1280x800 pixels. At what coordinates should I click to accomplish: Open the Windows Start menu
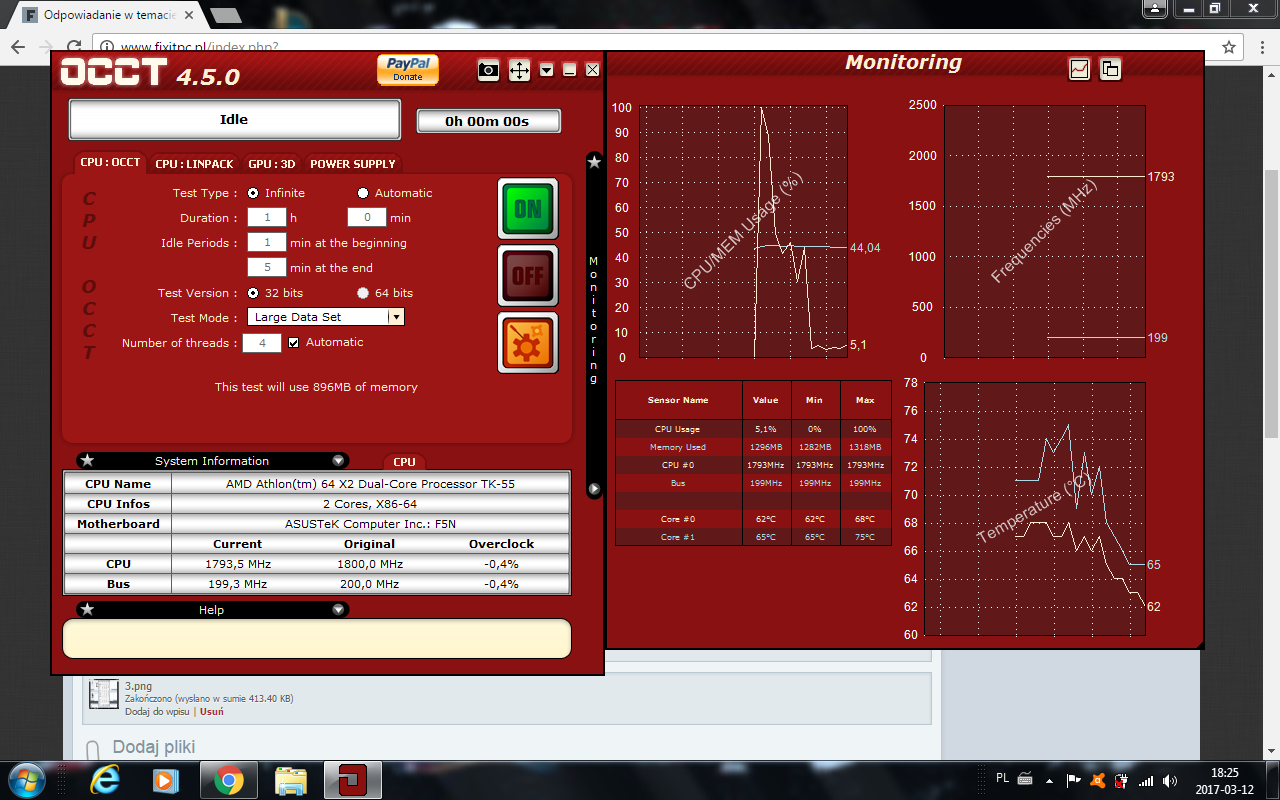(25, 779)
